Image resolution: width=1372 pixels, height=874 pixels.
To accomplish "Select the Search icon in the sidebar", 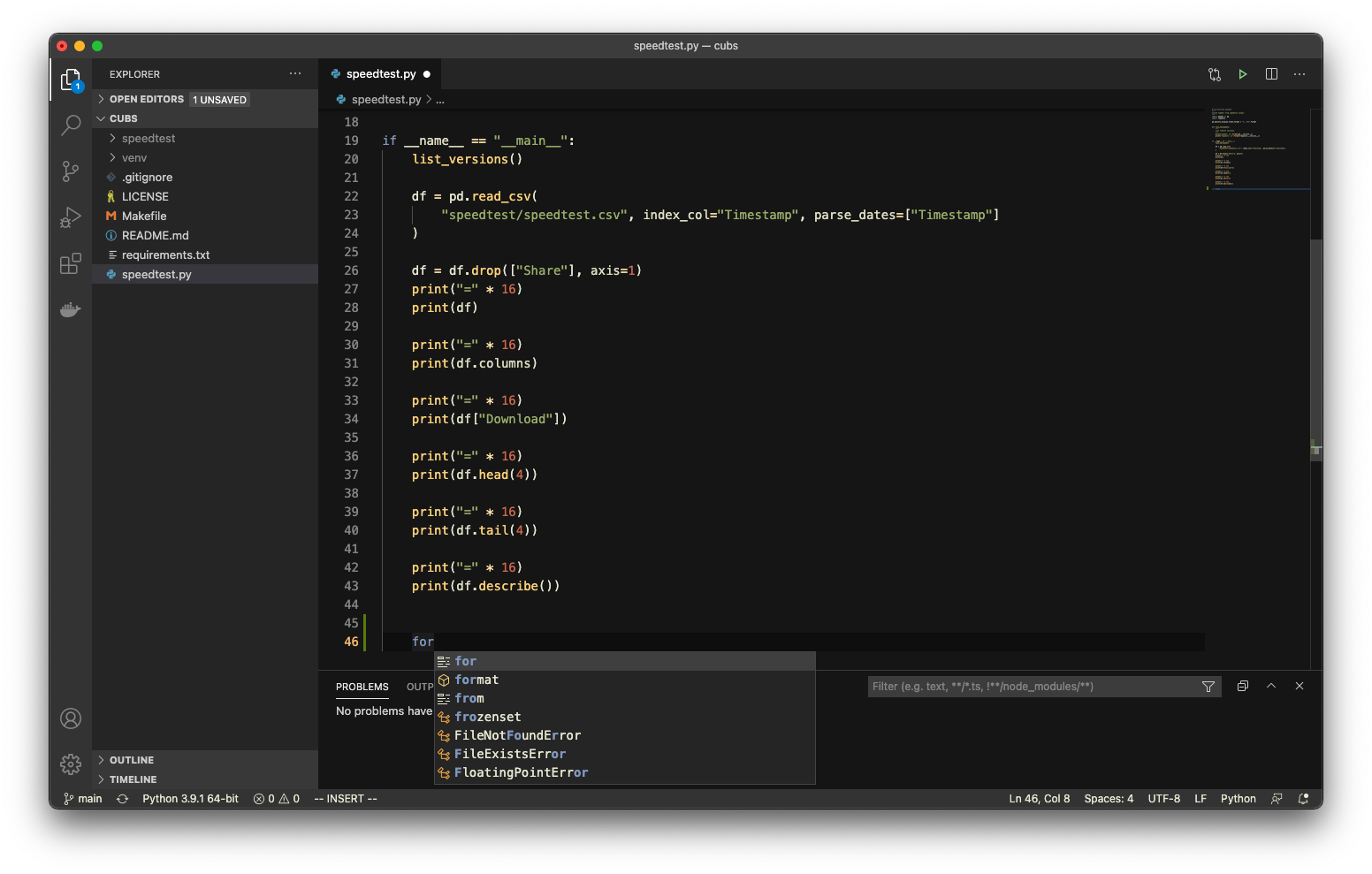I will click(71, 125).
